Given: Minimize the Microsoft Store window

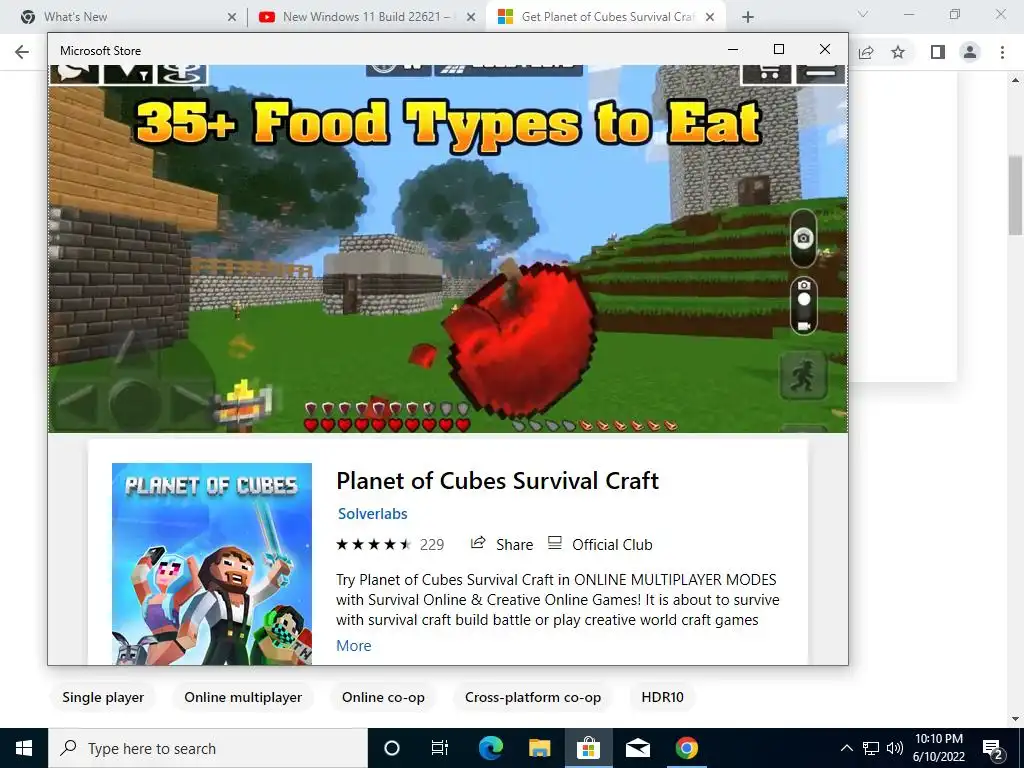Looking at the screenshot, I should coord(733,49).
